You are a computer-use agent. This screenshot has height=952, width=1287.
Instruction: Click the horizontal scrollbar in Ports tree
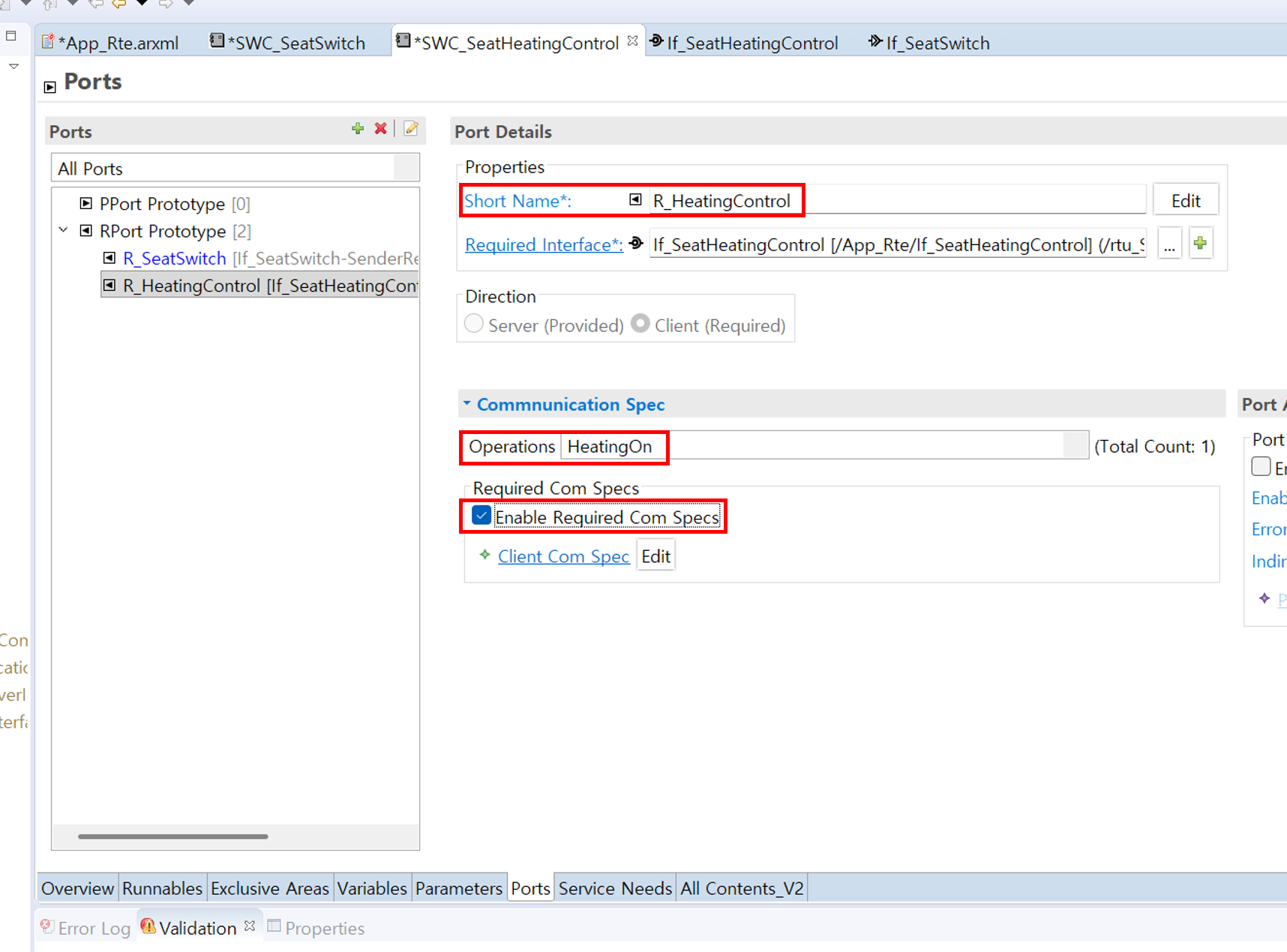[172, 837]
